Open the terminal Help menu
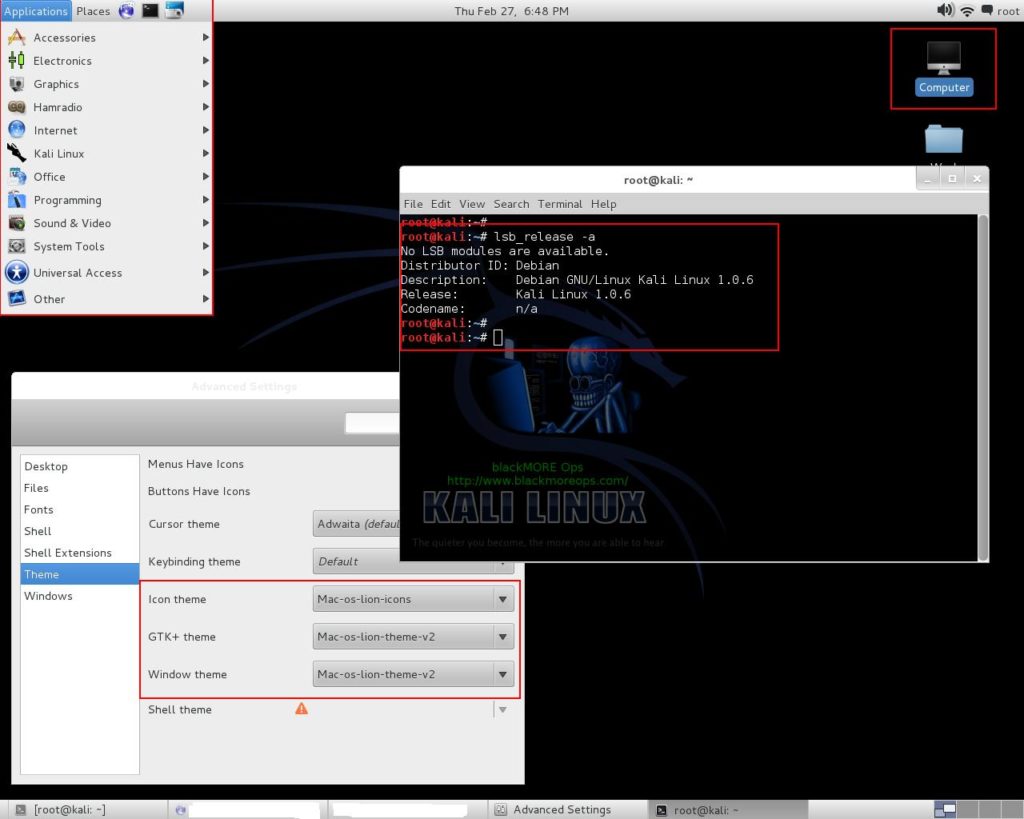This screenshot has width=1024, height=819. pyautogui.click(x=603, y=204)
